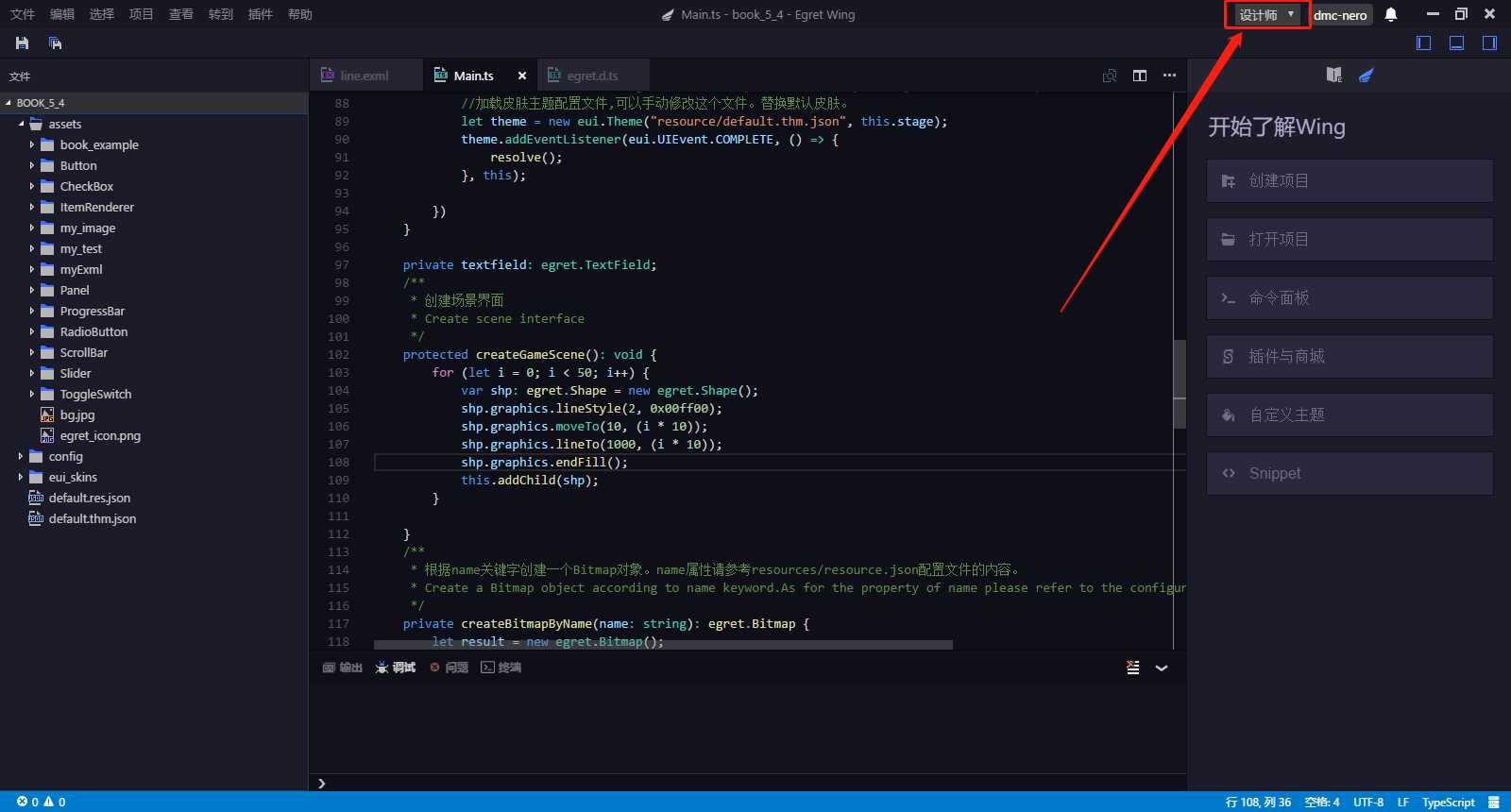Open 命令面板 button
This screenshot has height=812, width=1511.
1350,297
